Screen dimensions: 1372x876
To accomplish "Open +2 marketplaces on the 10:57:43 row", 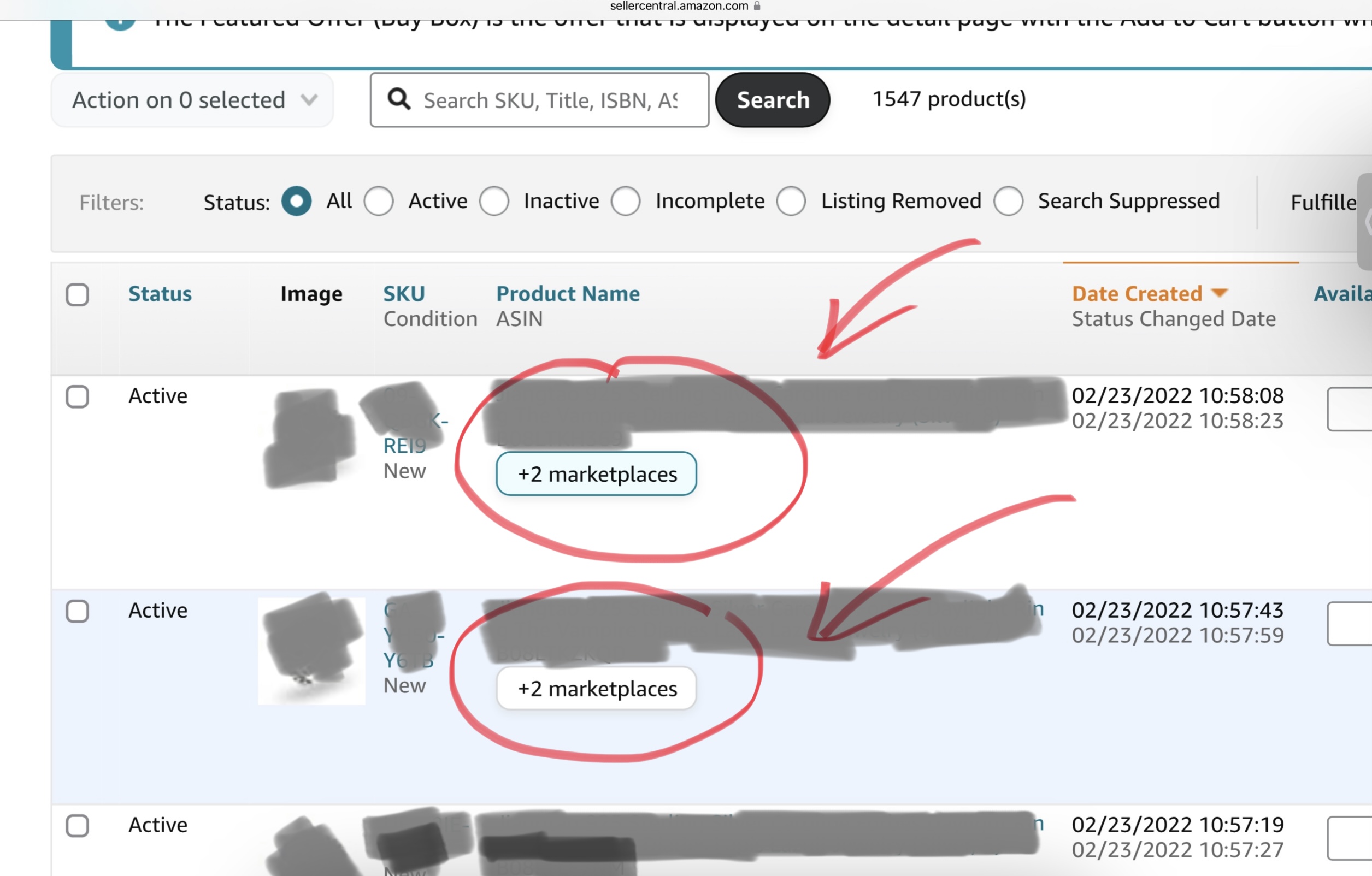I will 597,689.
